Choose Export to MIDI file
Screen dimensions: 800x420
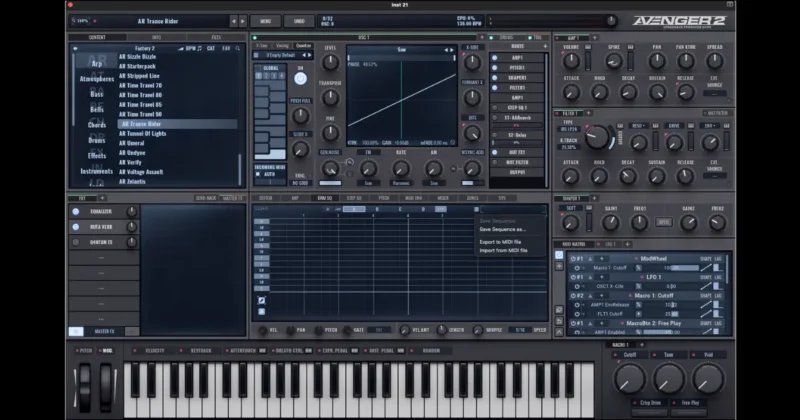tap(500, 242)
